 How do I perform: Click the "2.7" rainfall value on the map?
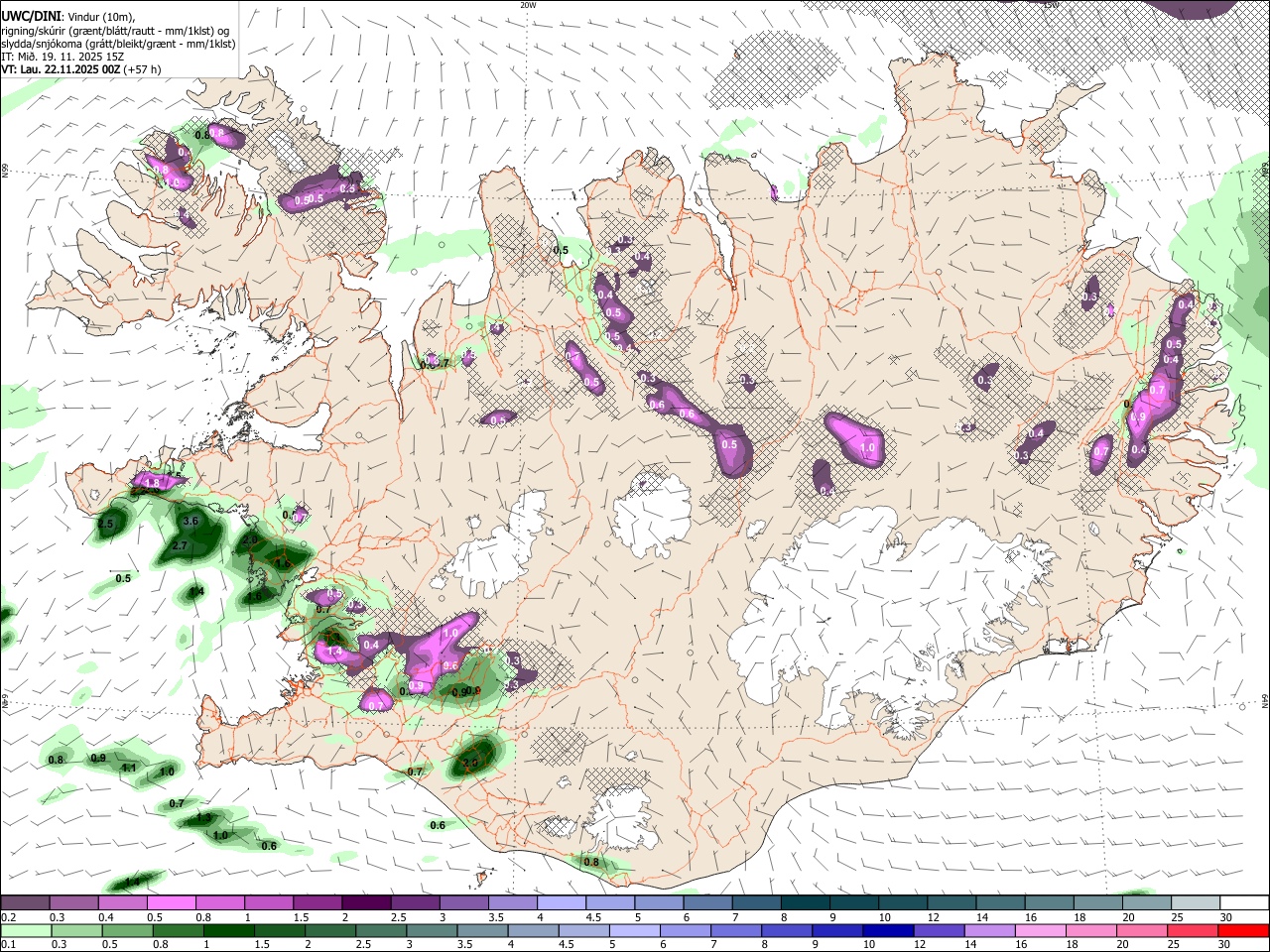pyautogui.click(x=180, y=545)
